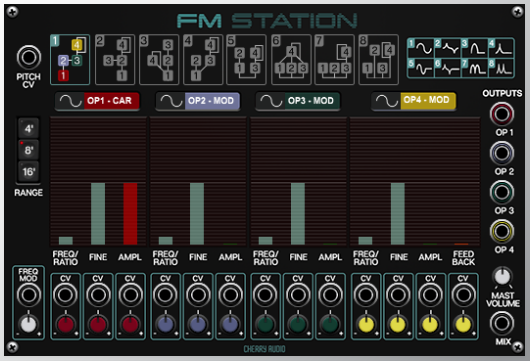The width and height of the screenshot is (530, 361).
Task: Click the OP 2 output jack
Action: (502, 153)
